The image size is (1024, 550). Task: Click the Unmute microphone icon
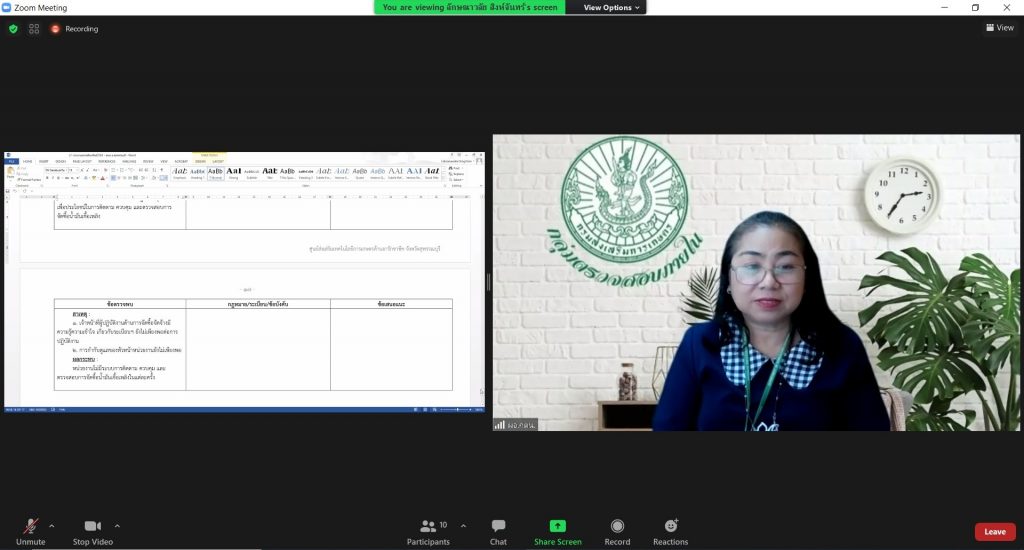click(30, 526)
